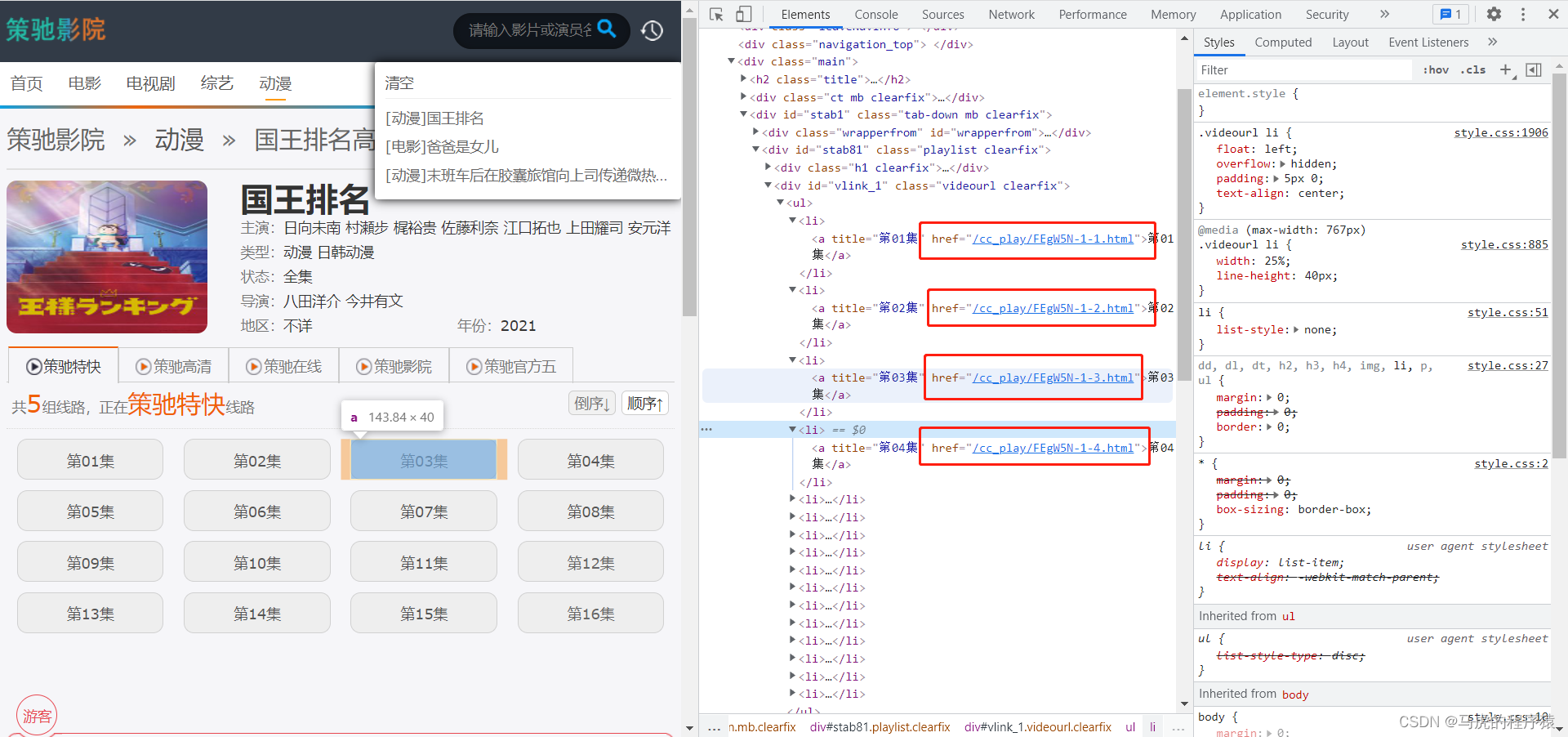
Task: Collapse the div class main node
Action: pyautogui.click(x=731, y=61)
